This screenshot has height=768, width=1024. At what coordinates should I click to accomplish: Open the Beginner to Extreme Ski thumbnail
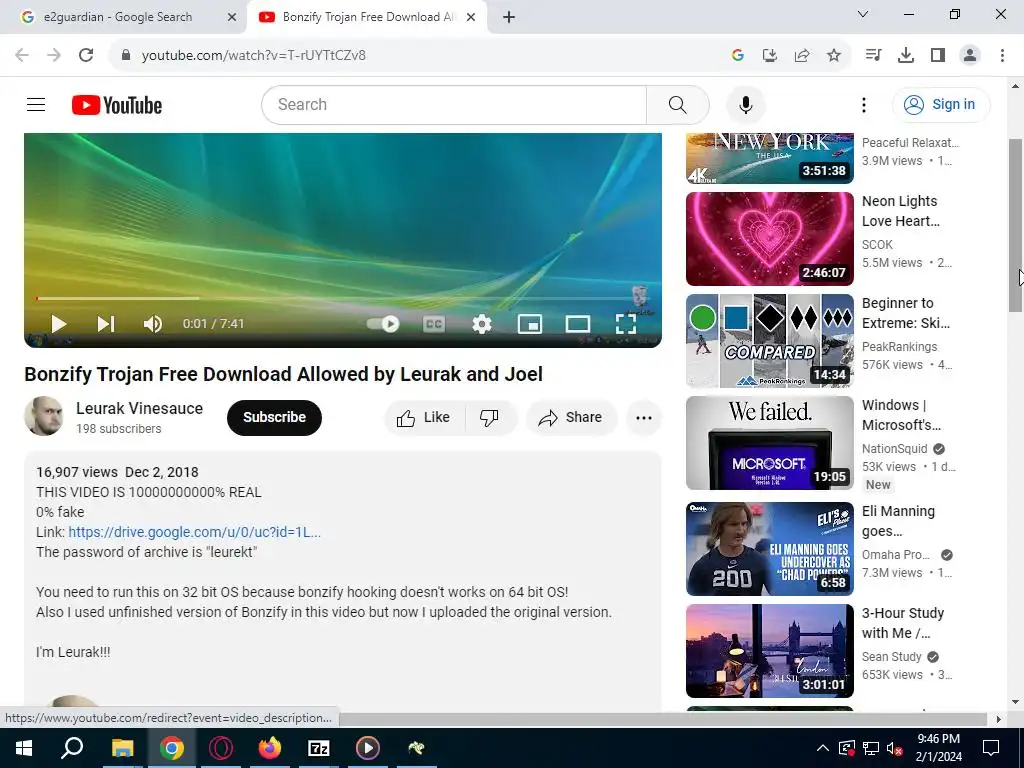click(x=769, y=341)
